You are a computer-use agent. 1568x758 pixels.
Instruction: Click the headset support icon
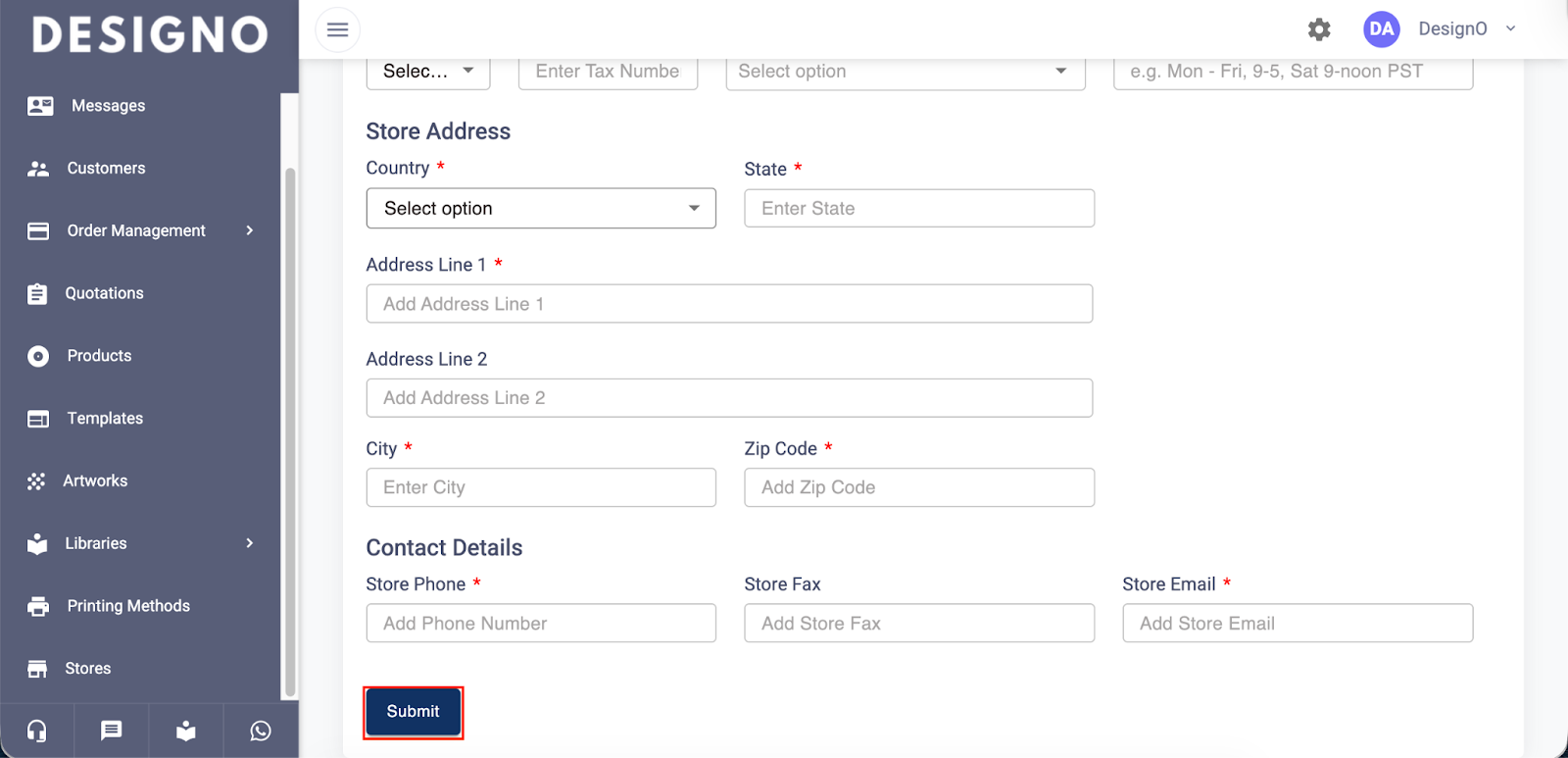pyautogui.click(x=37, y=731)
